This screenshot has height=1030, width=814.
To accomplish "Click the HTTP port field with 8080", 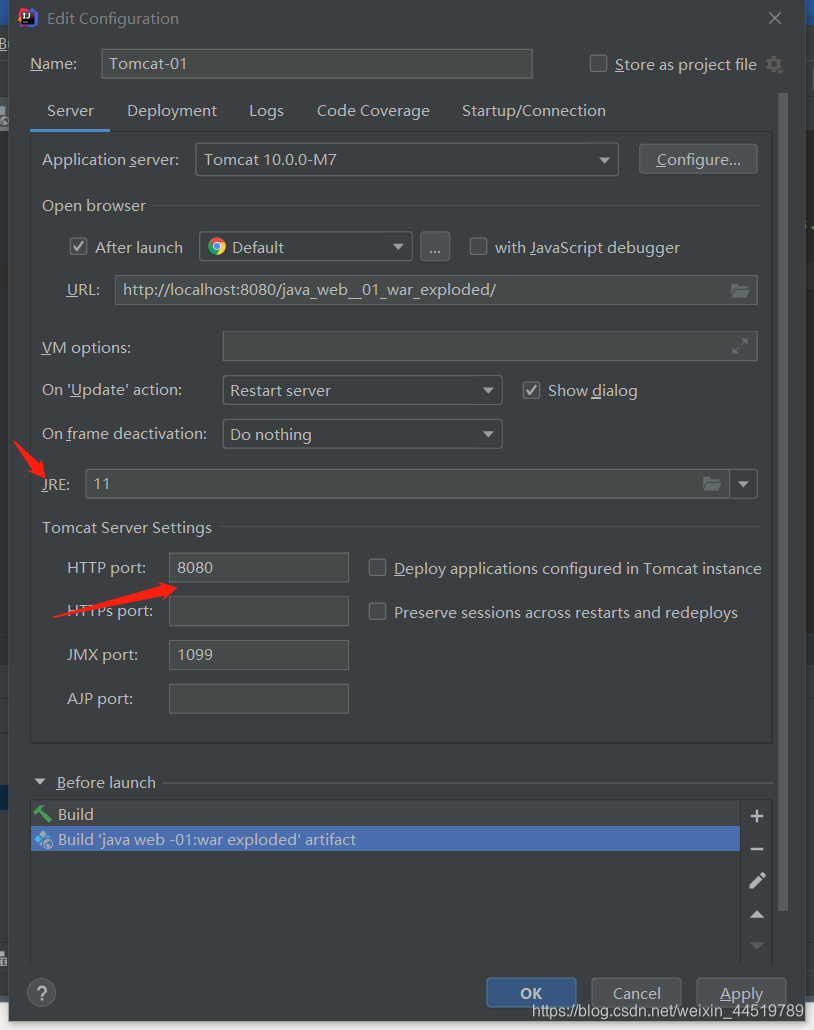I will coord(259,568).
